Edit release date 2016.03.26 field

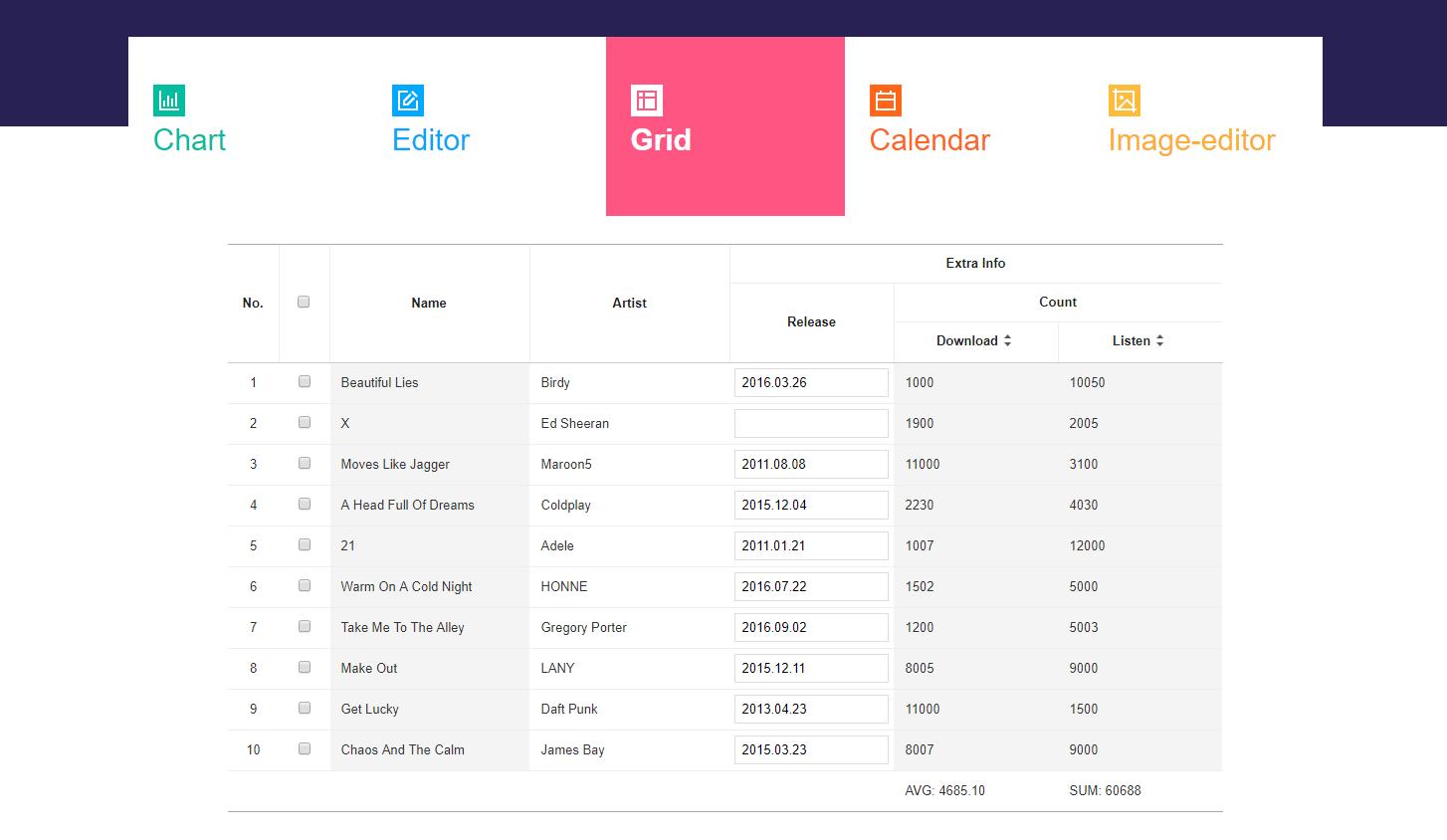coord(811,382)
